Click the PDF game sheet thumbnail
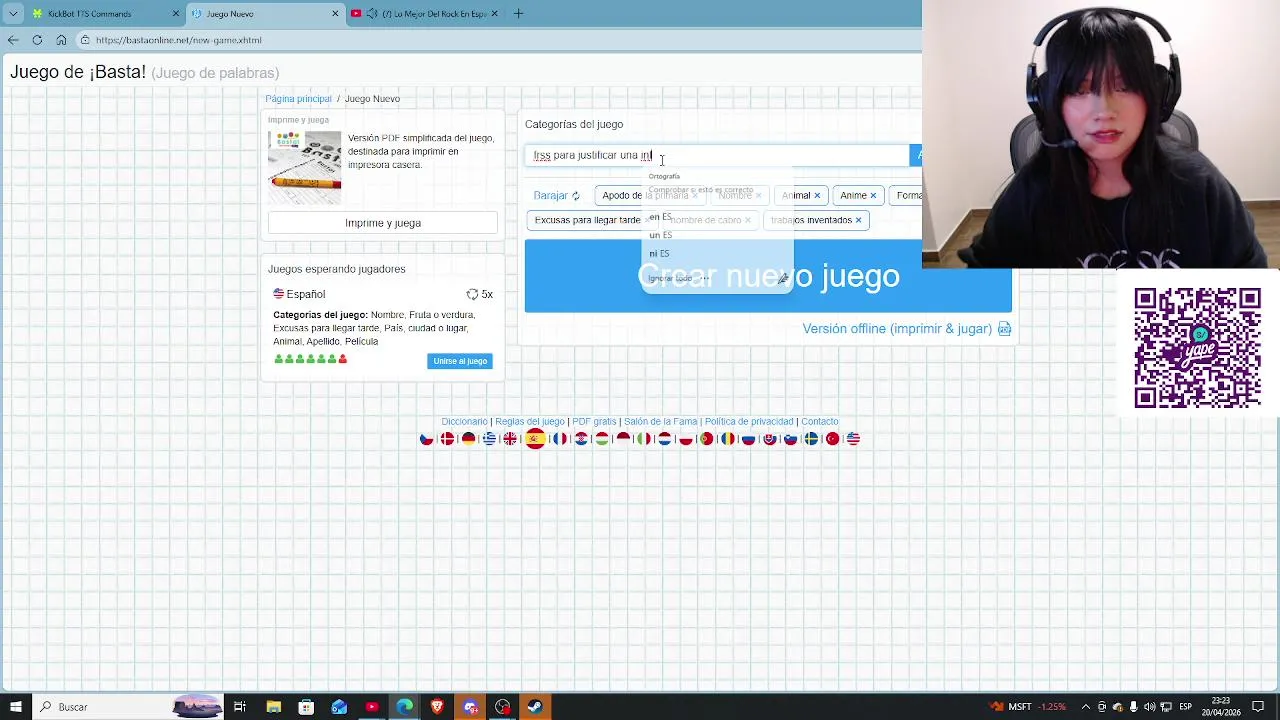This screenshot has width=1280, height=720. [304, 167]
